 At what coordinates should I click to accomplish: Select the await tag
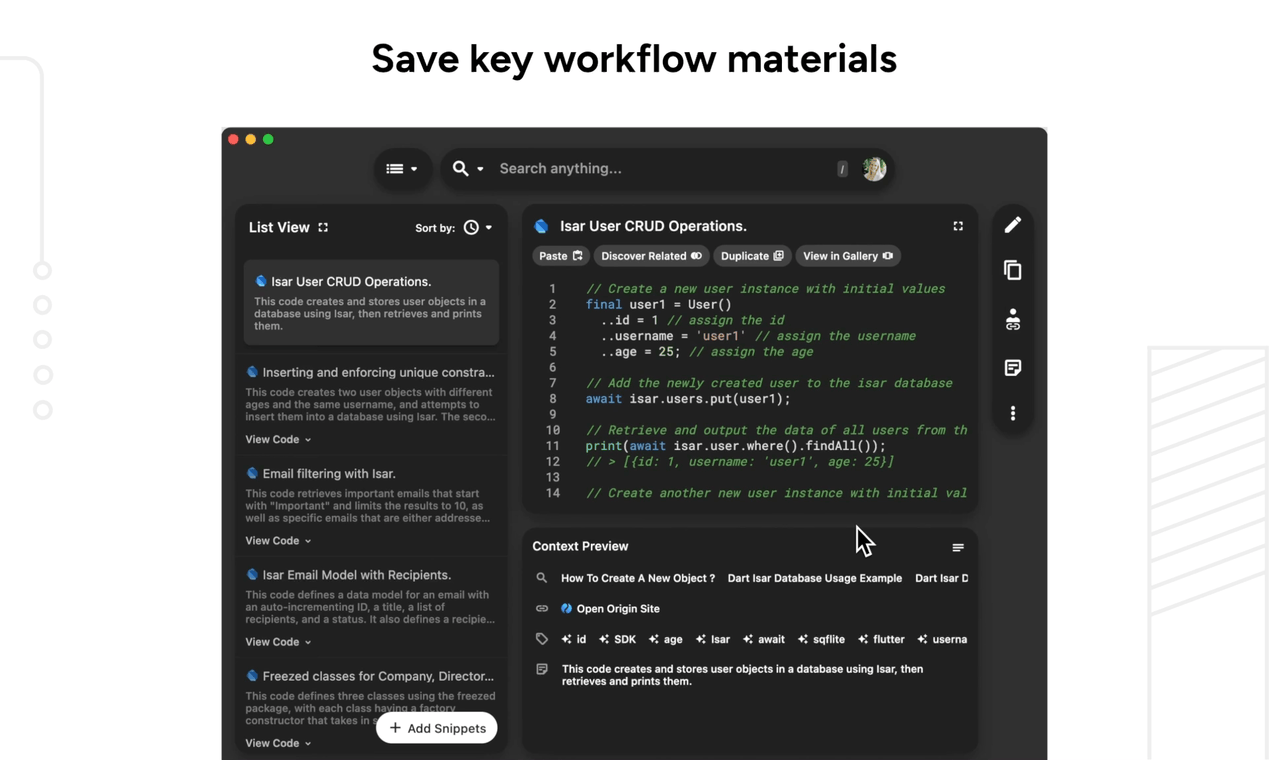[763, 639]
